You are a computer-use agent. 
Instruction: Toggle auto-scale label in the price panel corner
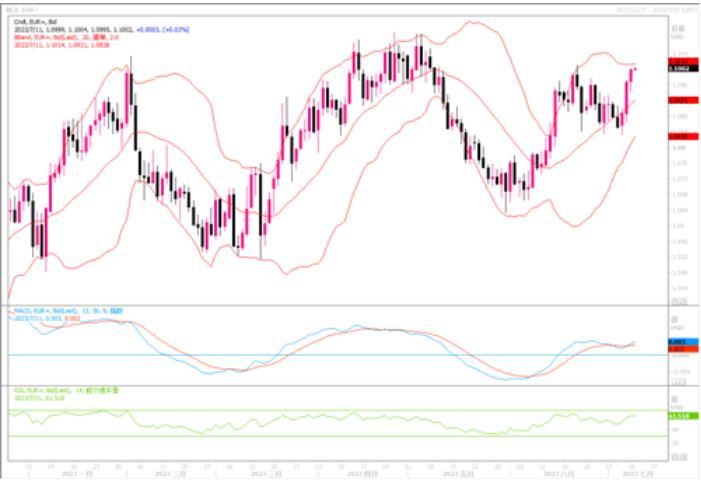pyautogui.click(x=679, y=298)
